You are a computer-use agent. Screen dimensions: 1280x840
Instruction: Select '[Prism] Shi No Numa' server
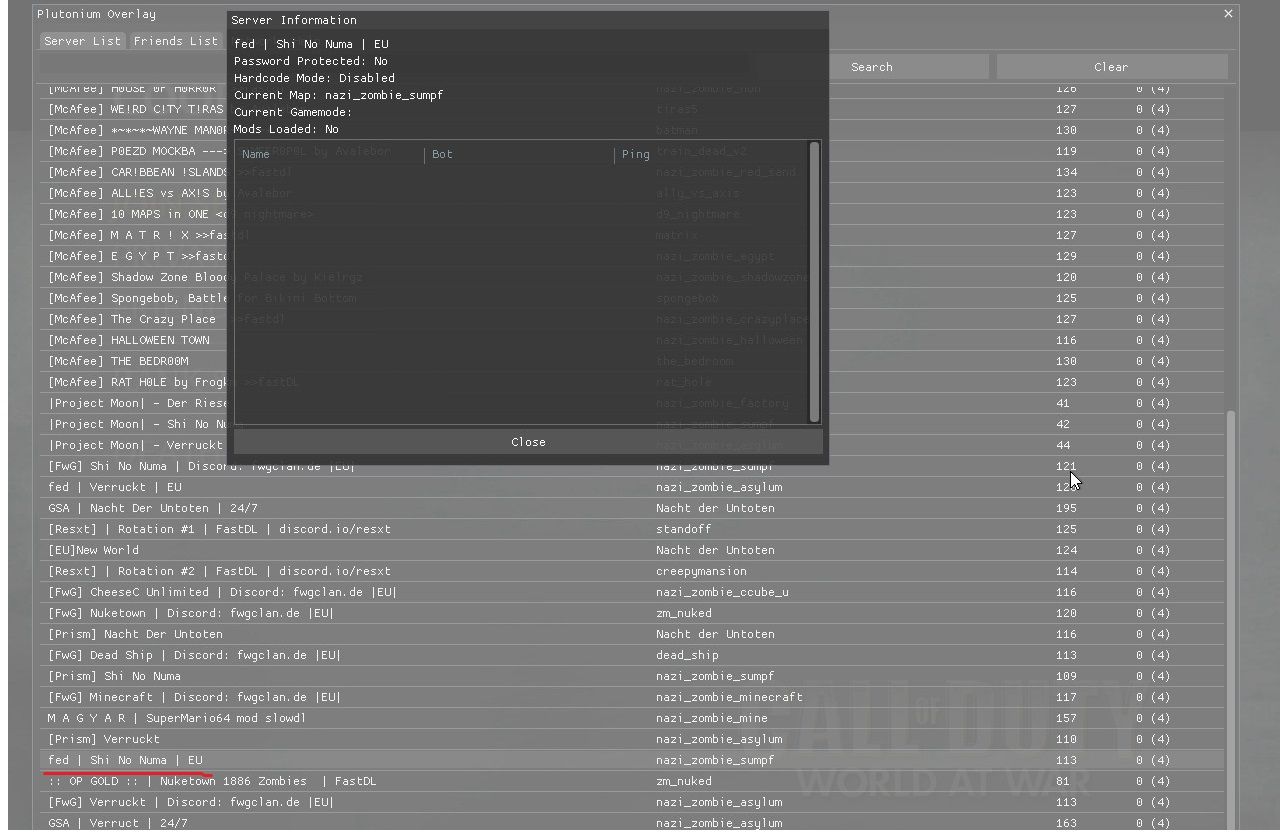[632, 676]
